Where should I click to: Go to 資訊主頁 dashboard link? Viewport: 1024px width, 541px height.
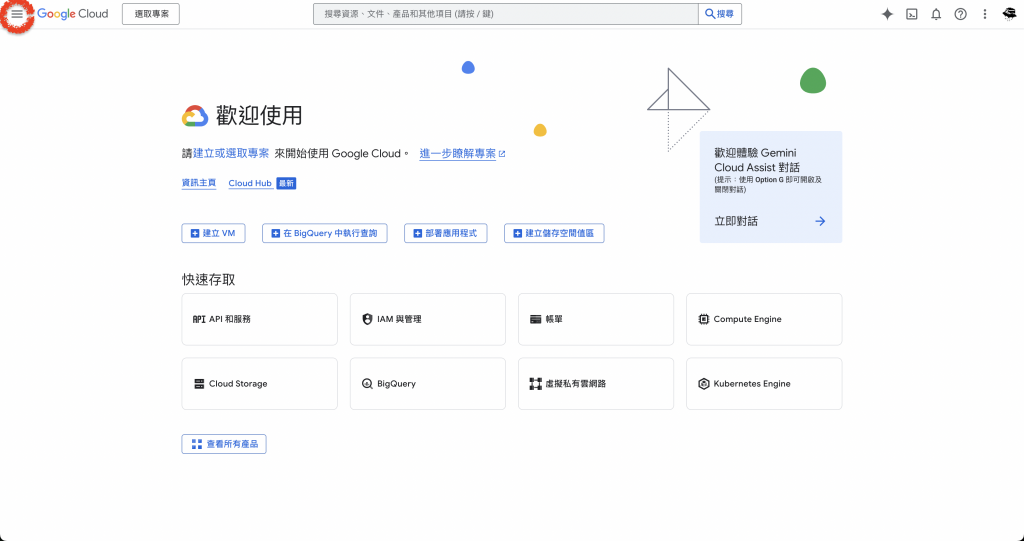click(199, 183)
